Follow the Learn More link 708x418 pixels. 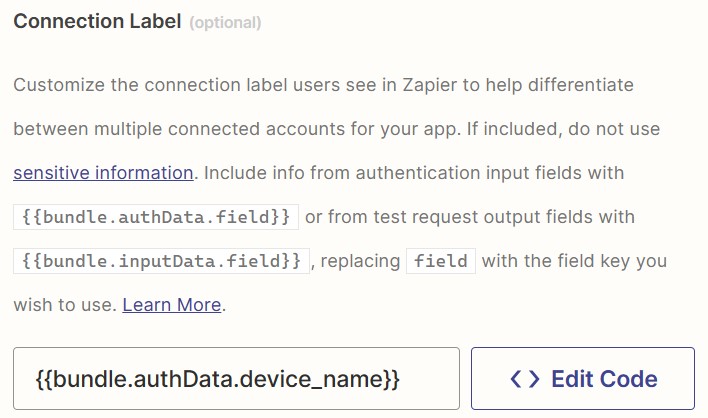171,305
